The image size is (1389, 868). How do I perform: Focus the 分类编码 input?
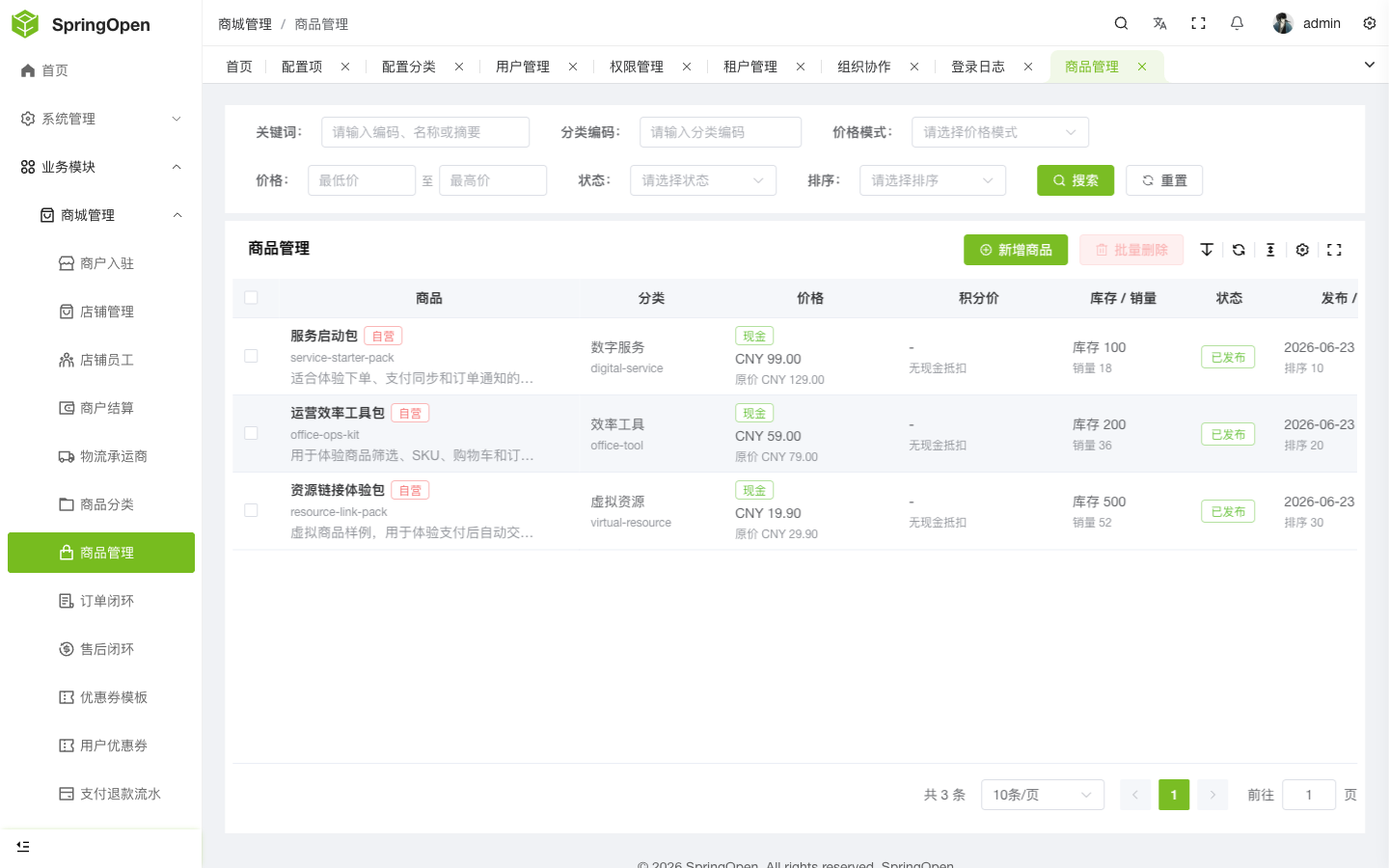coord(721,132)
